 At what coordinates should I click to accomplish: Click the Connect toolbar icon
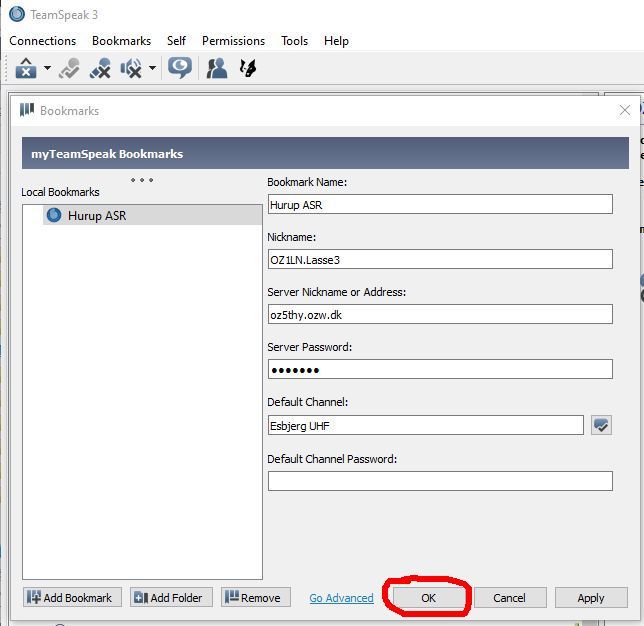(x=26, y=68)
